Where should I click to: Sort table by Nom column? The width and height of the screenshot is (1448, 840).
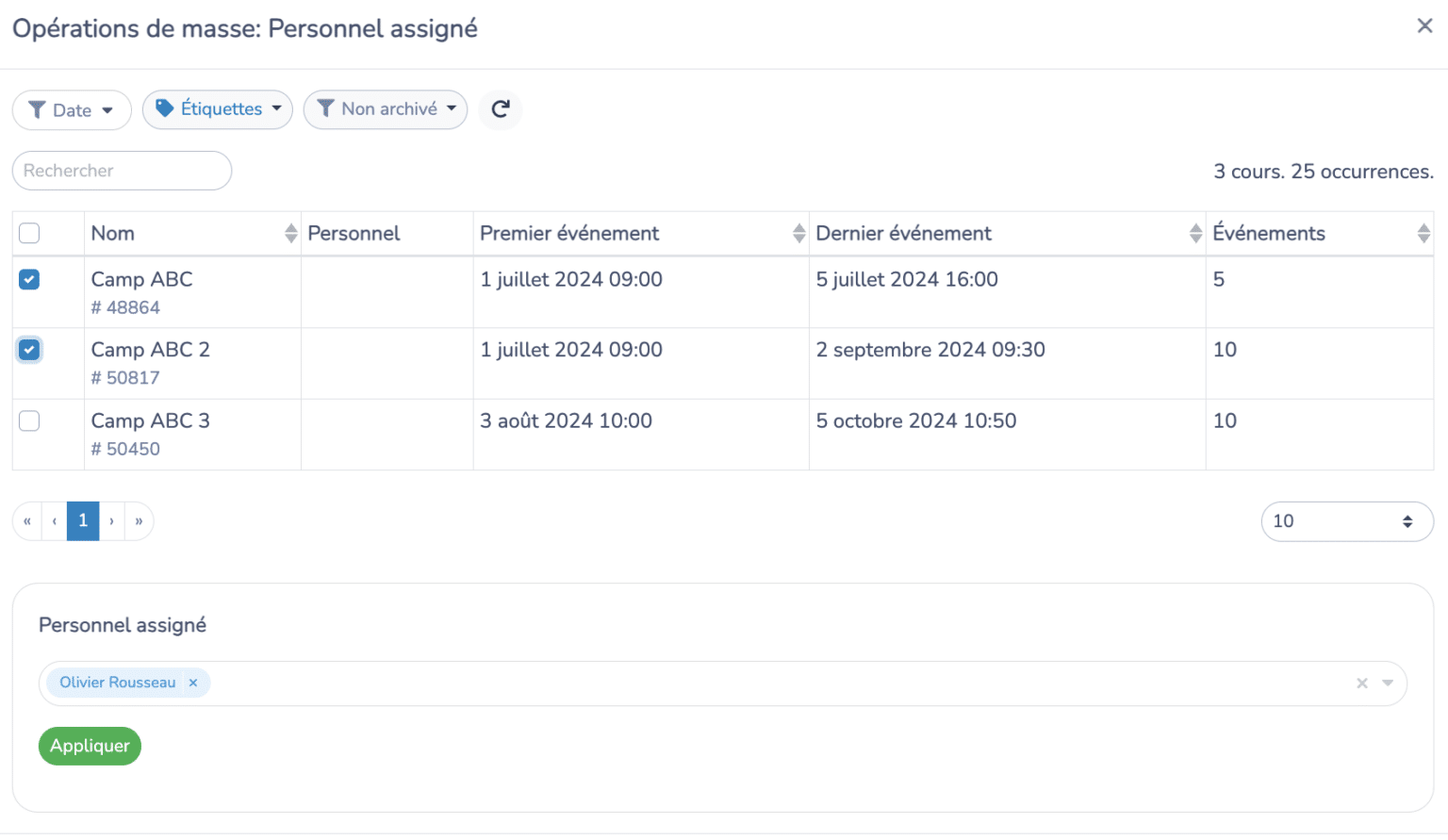(x=290, y=234)
